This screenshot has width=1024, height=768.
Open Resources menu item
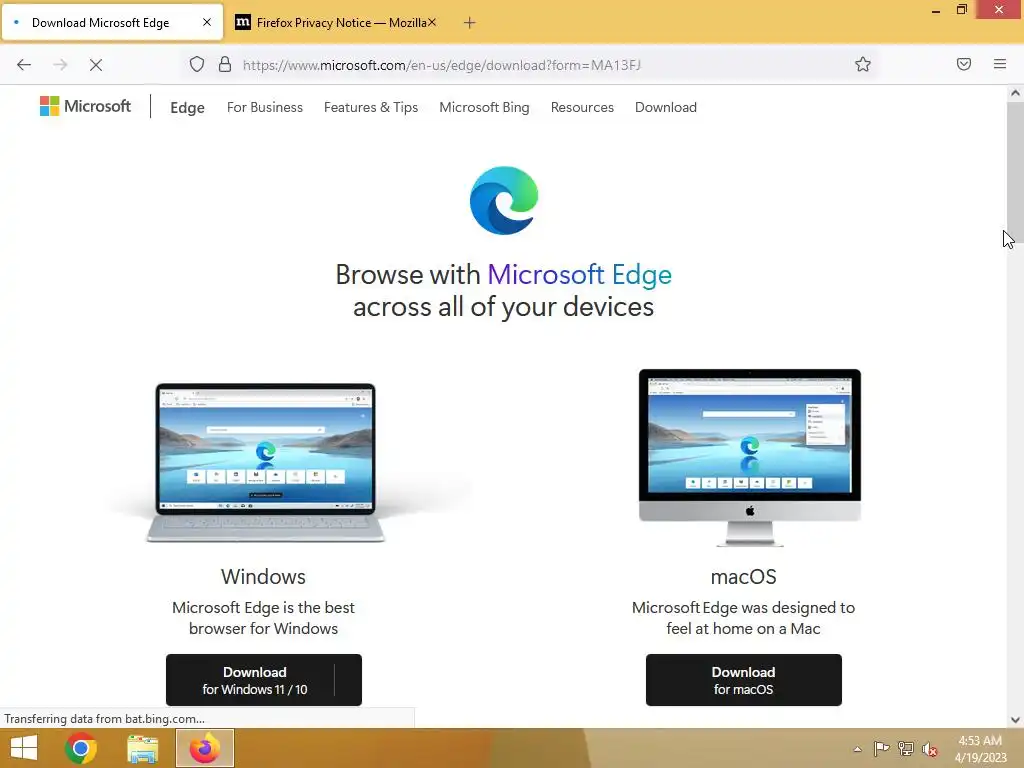[x=582, y=107]
